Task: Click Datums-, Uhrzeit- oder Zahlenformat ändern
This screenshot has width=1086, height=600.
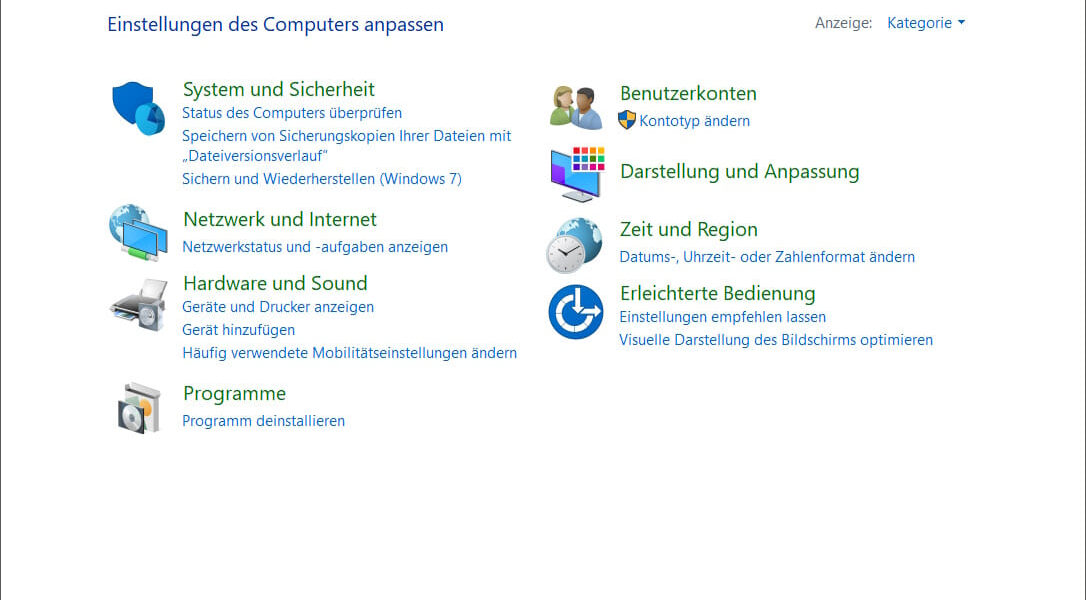Action: (x=767, y=257)
